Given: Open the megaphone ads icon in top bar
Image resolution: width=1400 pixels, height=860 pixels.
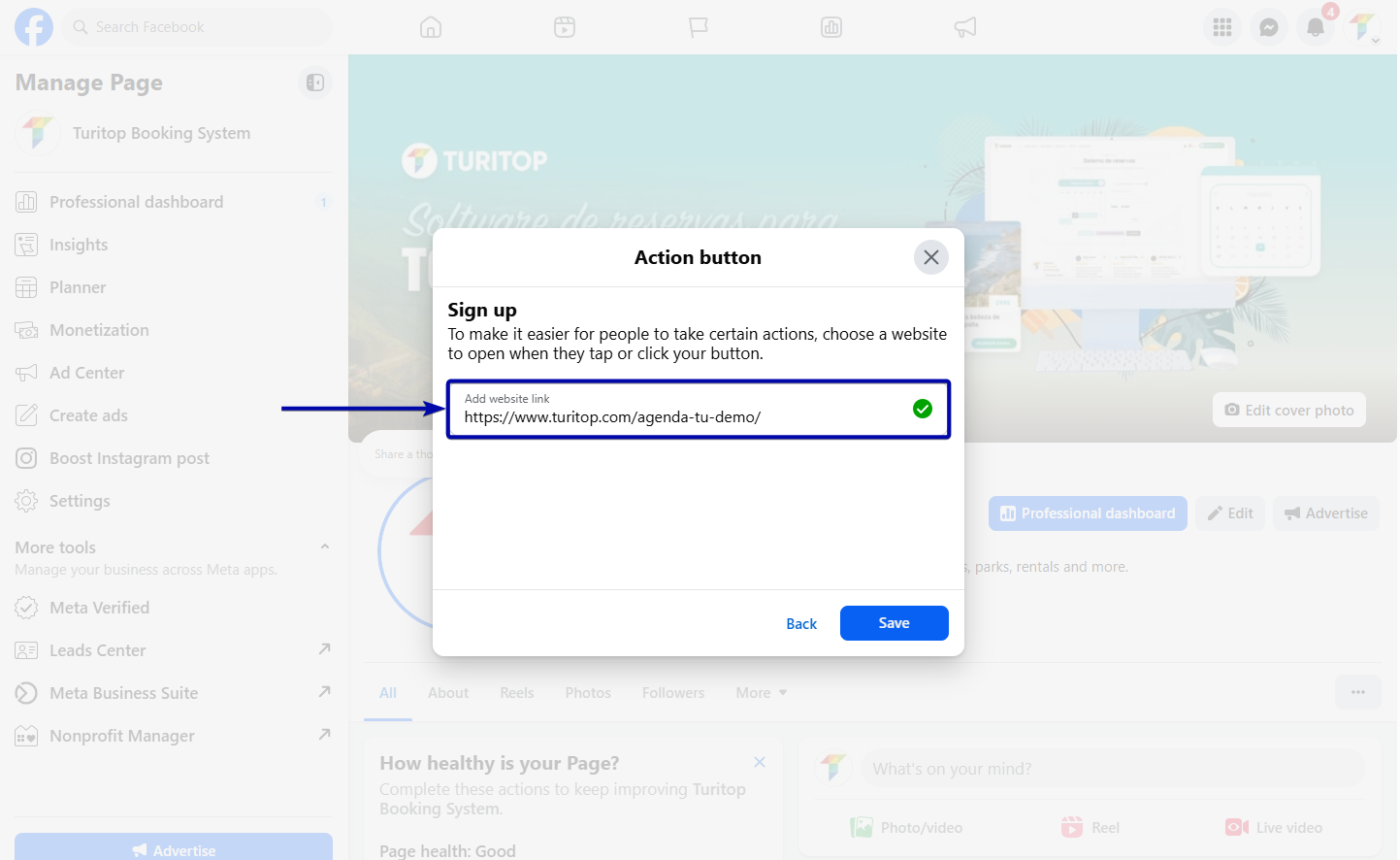Looking at the screenshot, I should tap(965, 27).
